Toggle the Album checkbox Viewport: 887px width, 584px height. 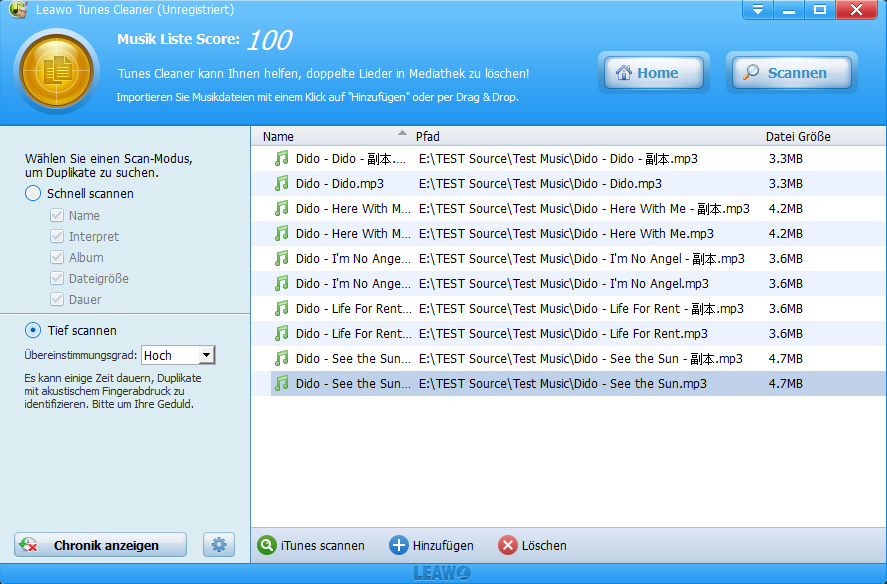(x=57, y=257)
